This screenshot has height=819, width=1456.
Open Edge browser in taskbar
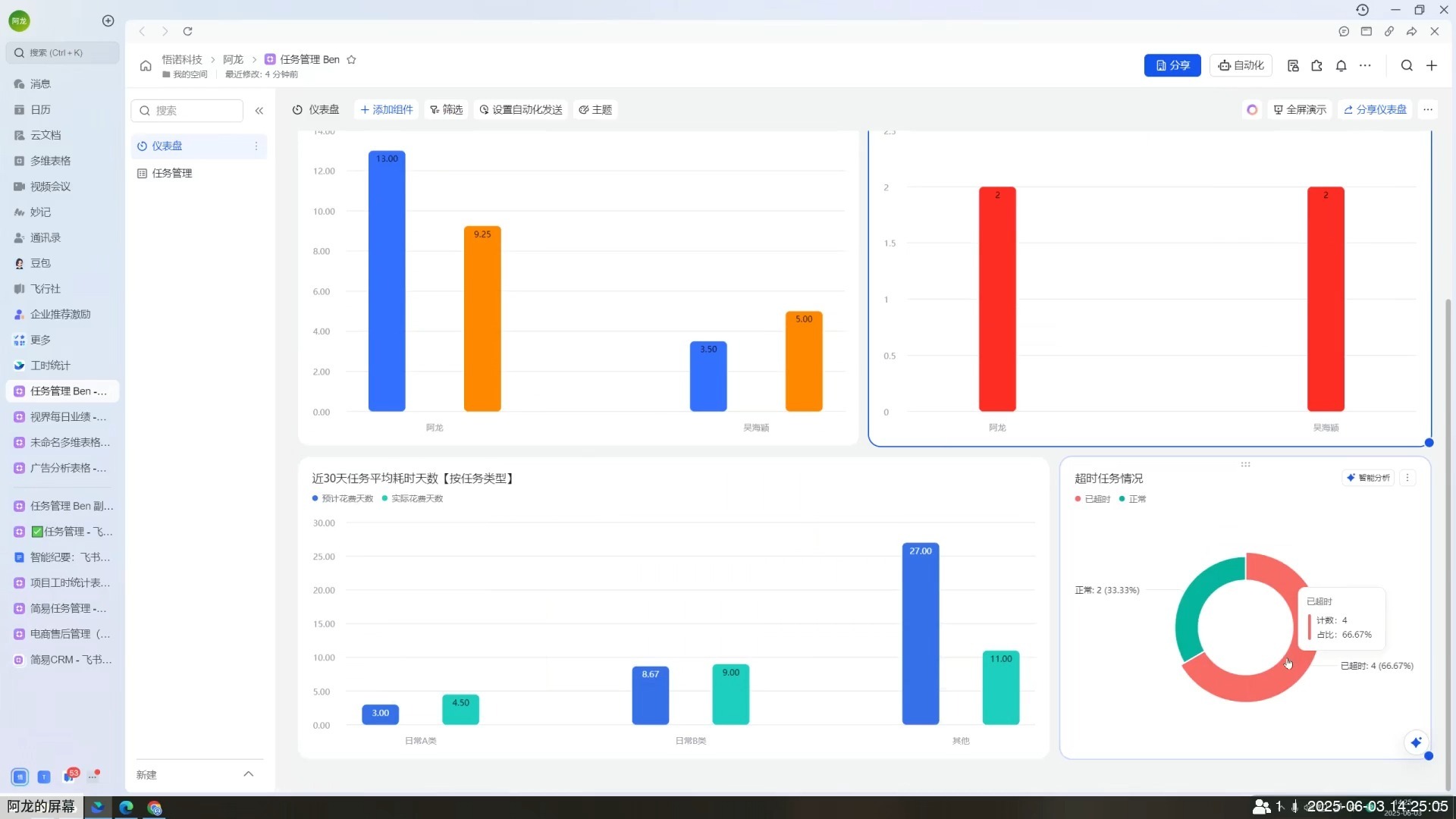126,808
